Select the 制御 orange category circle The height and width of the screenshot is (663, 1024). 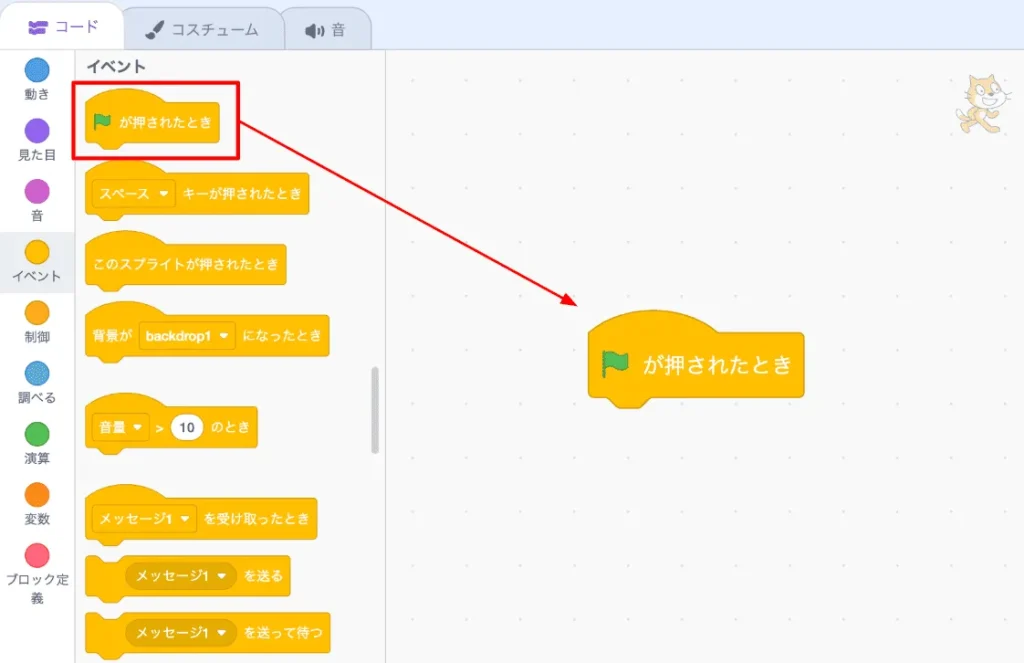(x=37, y=313)
